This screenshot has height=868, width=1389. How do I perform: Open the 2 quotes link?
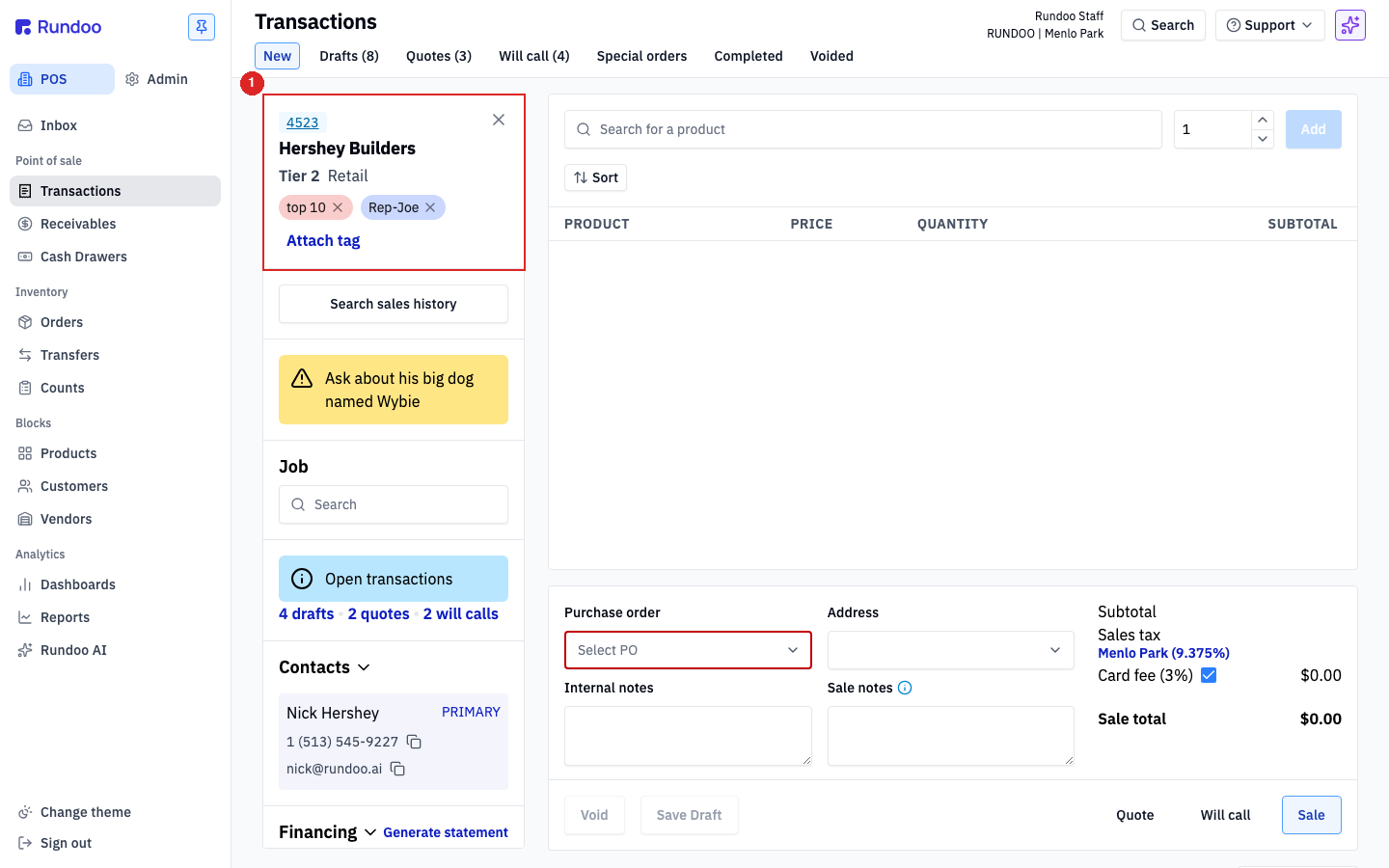coord(378,613)
